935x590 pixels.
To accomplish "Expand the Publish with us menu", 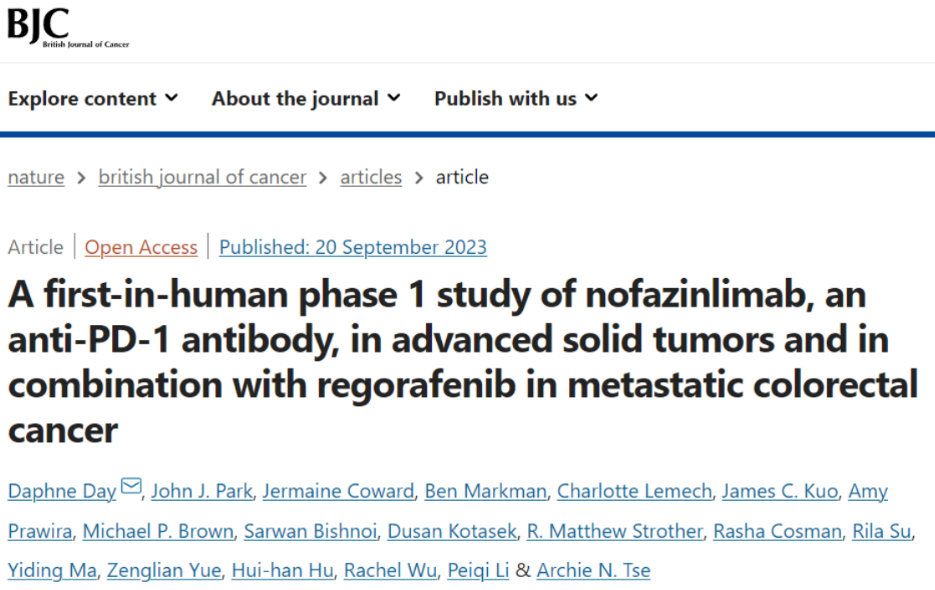I will pos(516,98).
